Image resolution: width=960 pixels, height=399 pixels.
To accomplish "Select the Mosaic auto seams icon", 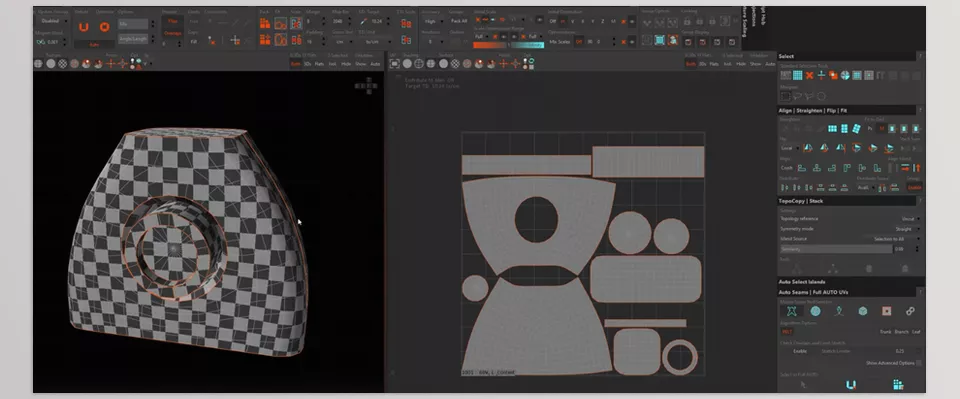I will point(791,311).
